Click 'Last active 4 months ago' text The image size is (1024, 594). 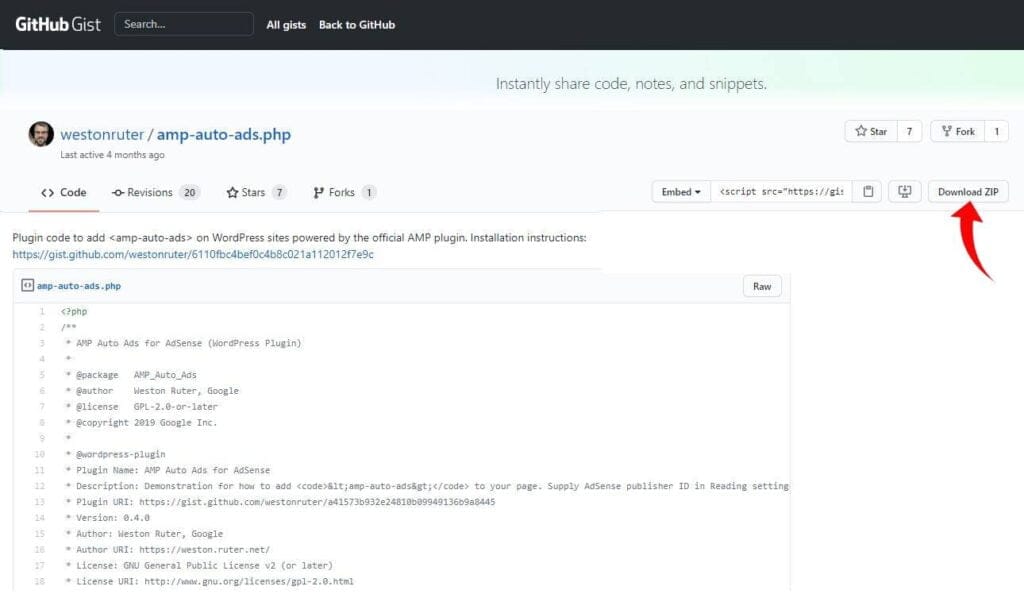click(x=112, y=155)
